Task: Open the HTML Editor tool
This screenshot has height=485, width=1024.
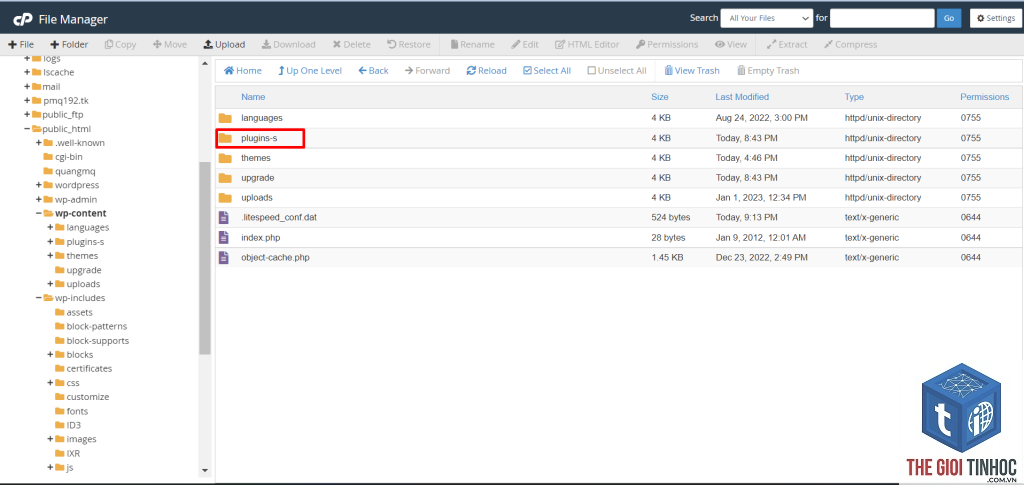Action: [587, 44]
